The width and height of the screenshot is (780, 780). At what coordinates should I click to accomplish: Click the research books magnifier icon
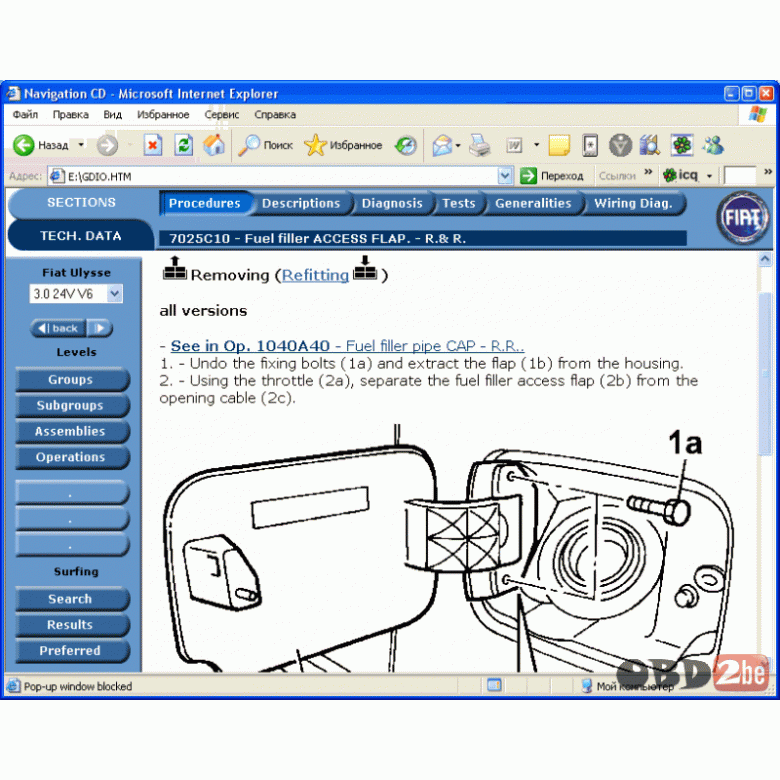point(650,145)
